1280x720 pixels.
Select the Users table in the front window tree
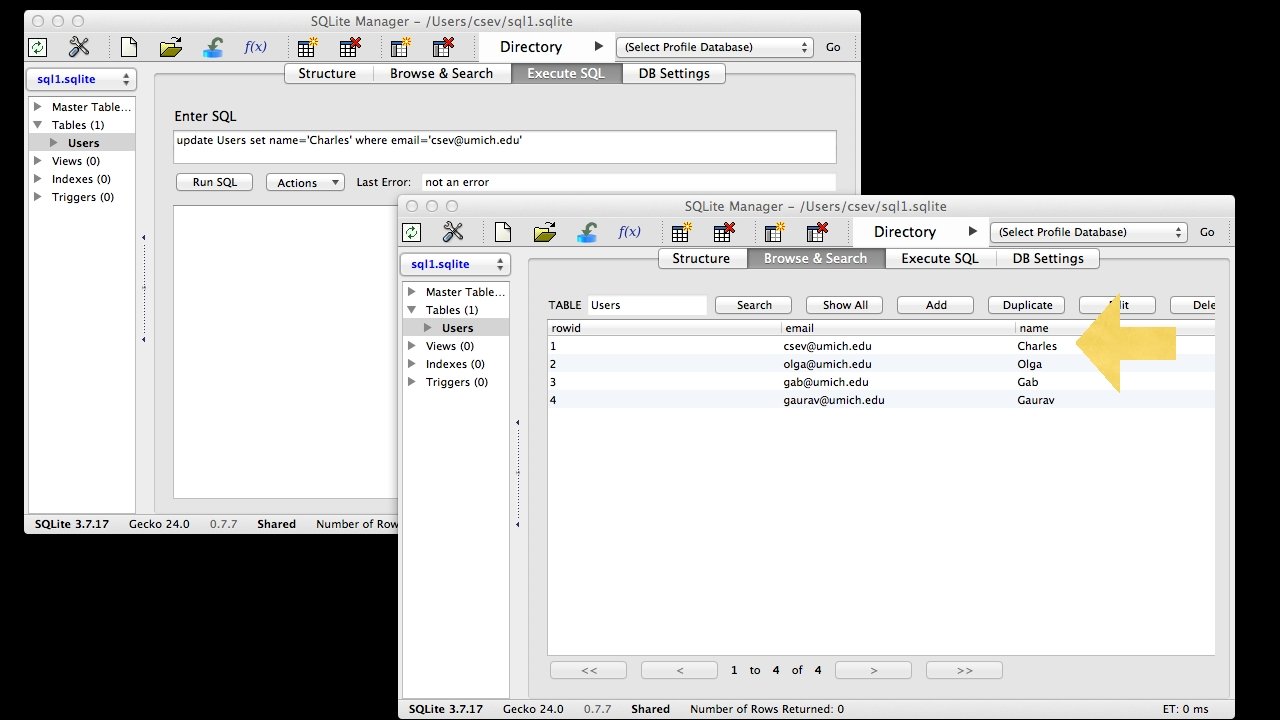point(457,328)
